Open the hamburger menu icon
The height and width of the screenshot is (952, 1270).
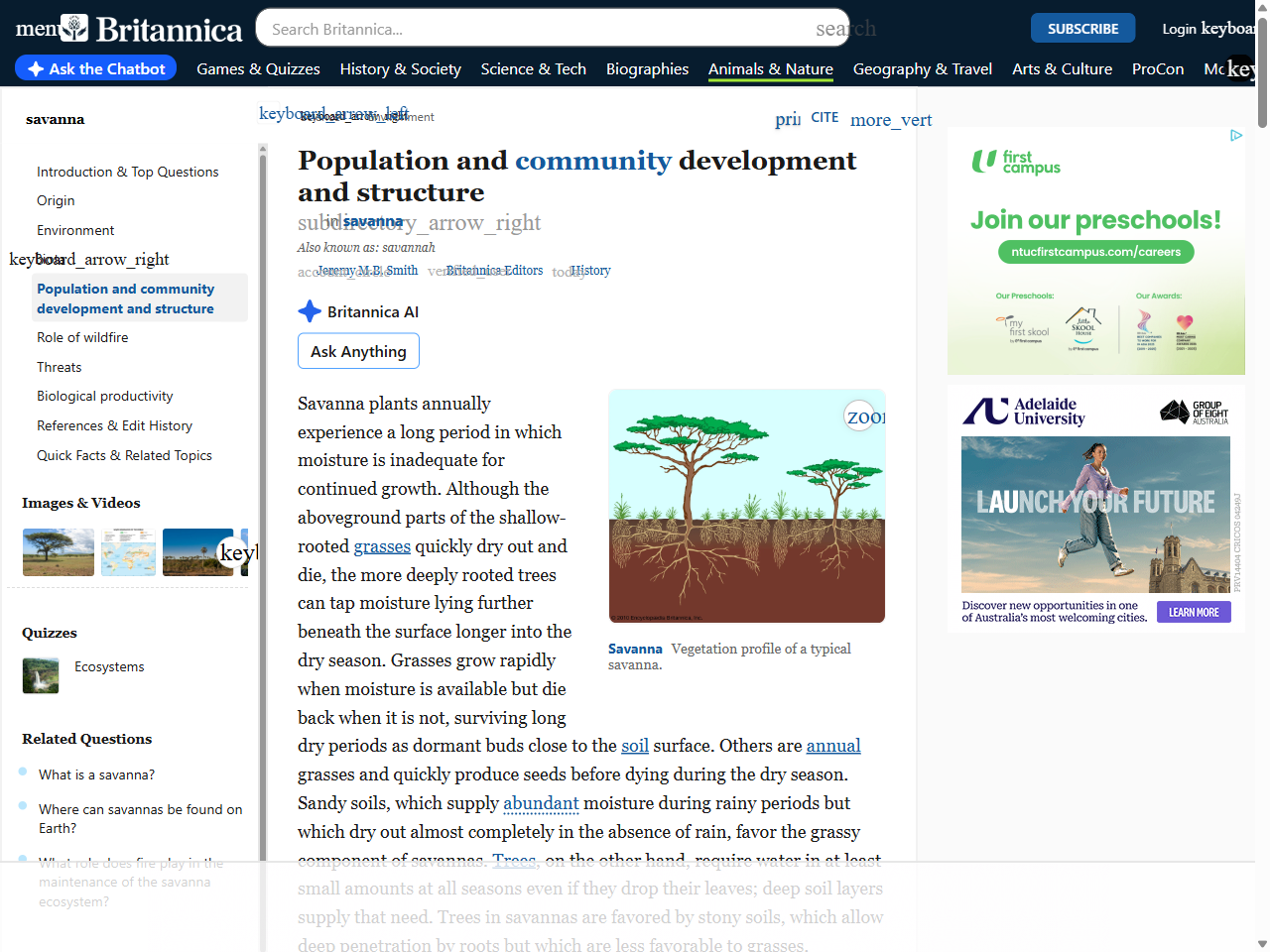click(x=34, y=28)
